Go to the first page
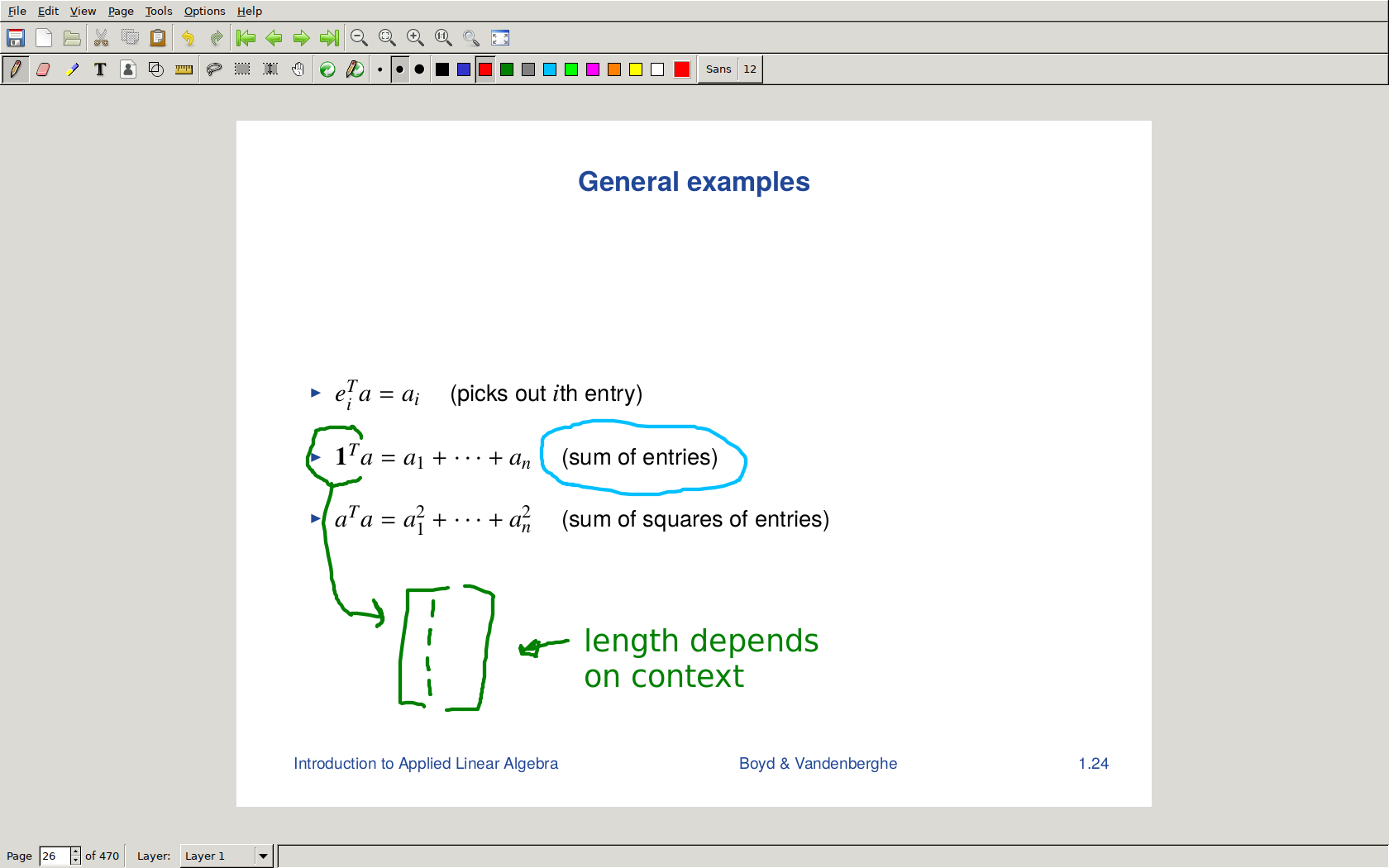The height and width of the screenshot is (868, 1389). tap(246, 38)
